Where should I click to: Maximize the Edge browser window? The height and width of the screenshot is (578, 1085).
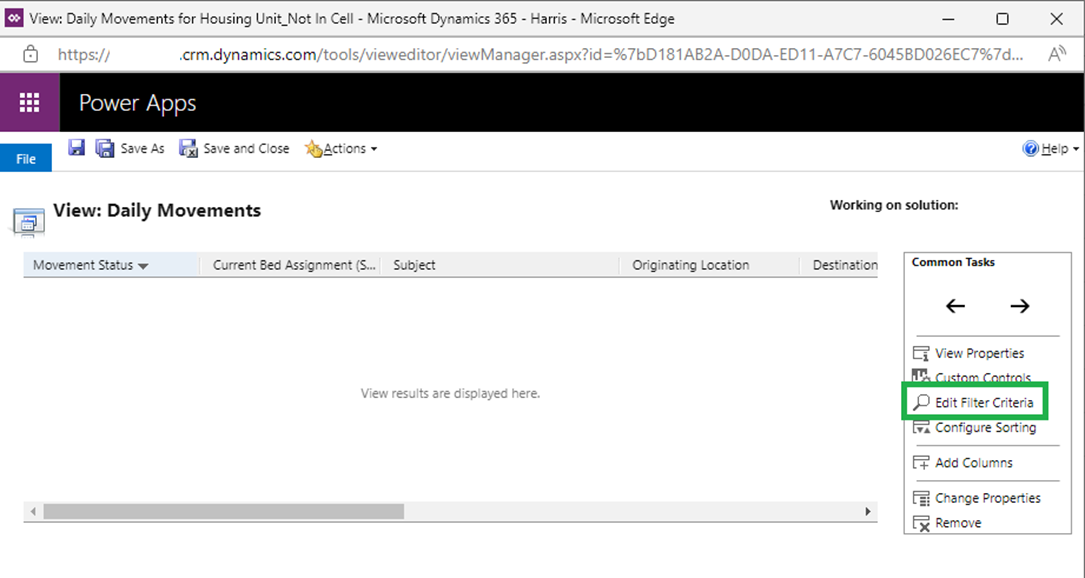1002,19
